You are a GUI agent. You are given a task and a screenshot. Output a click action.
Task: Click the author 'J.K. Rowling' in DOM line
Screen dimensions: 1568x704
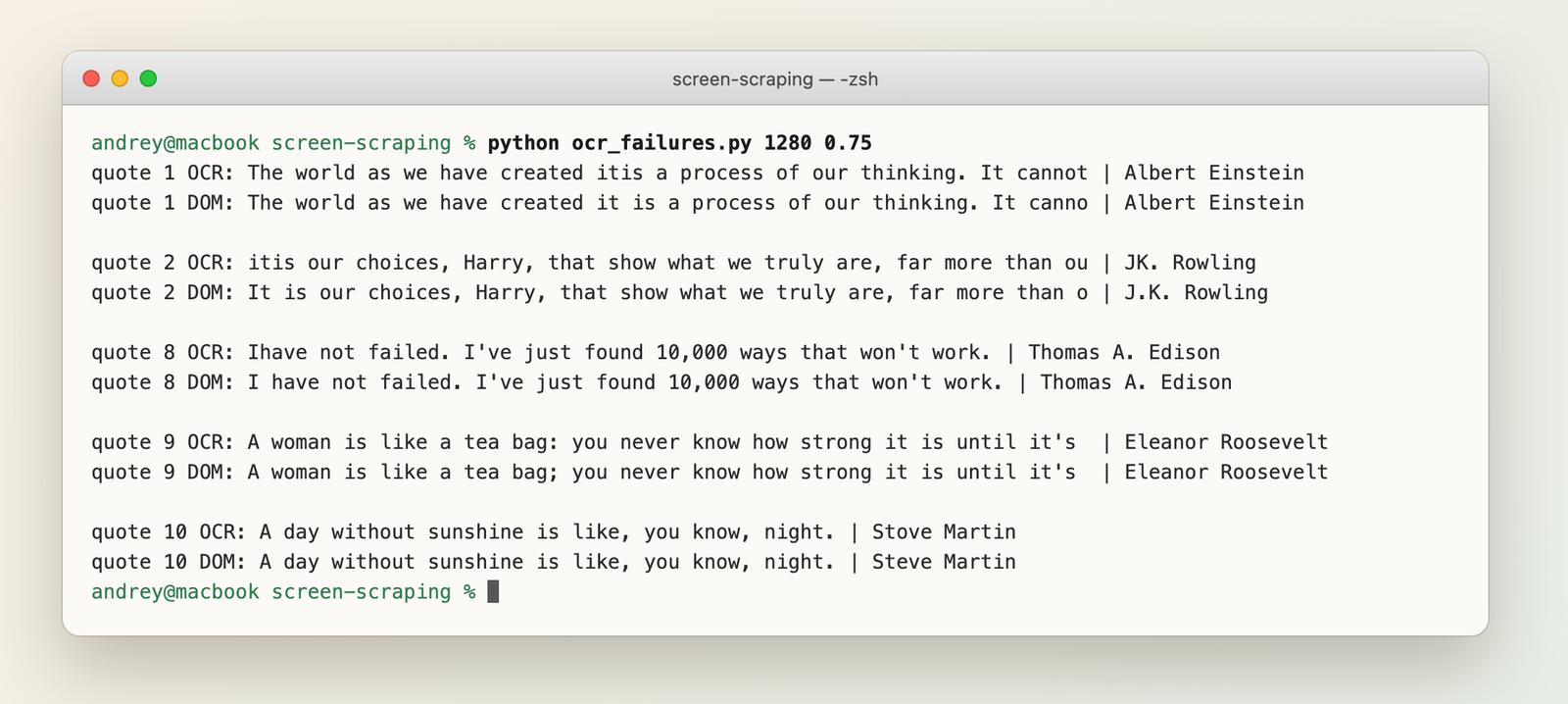point(1196,292)
